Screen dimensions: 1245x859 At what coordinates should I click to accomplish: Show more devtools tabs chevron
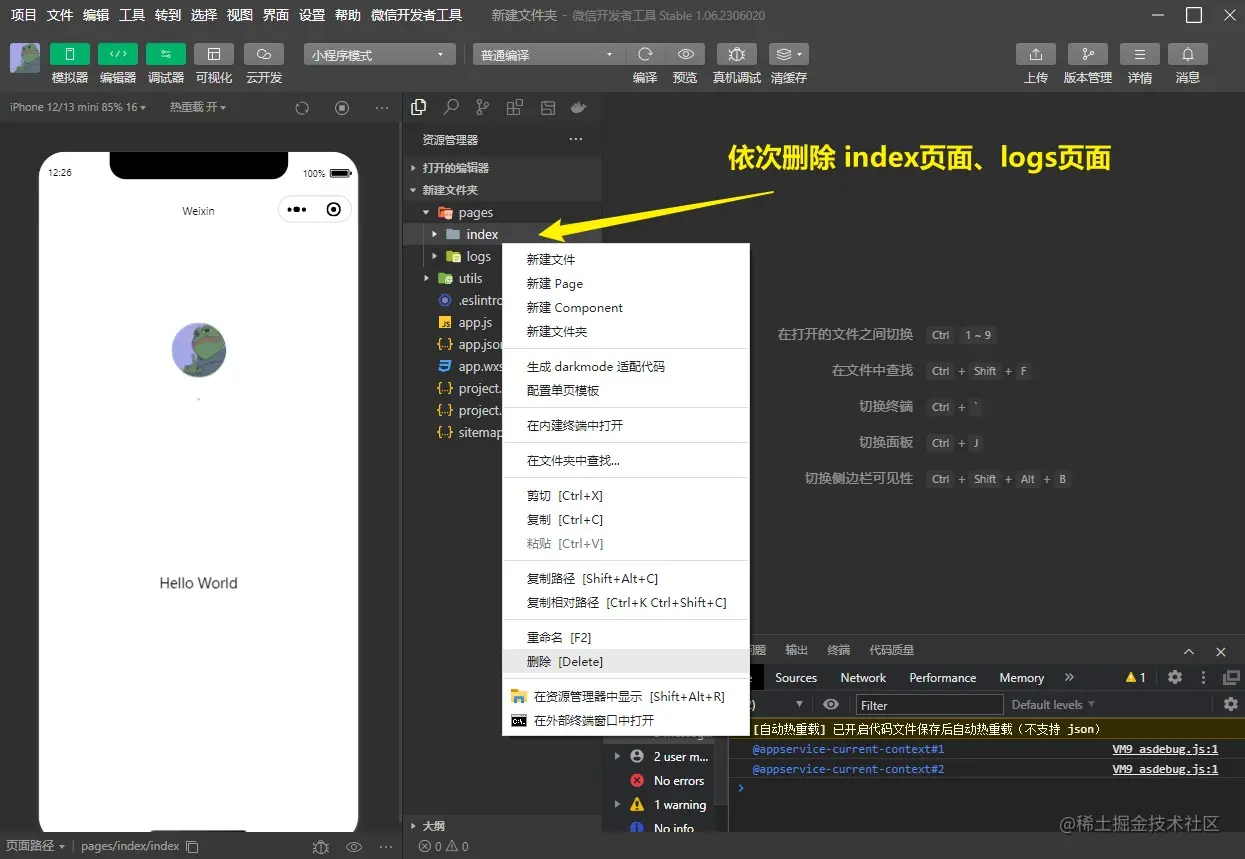click(1069, 677)
